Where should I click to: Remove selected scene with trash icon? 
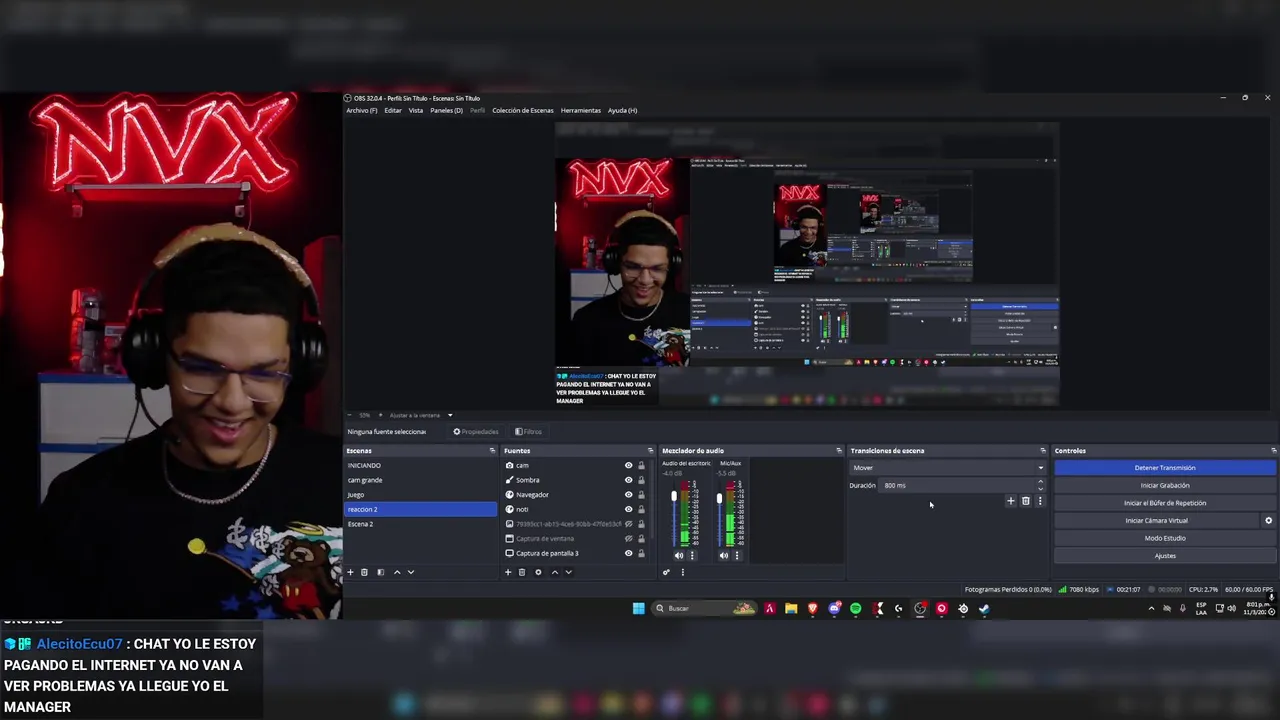point(364,572)
